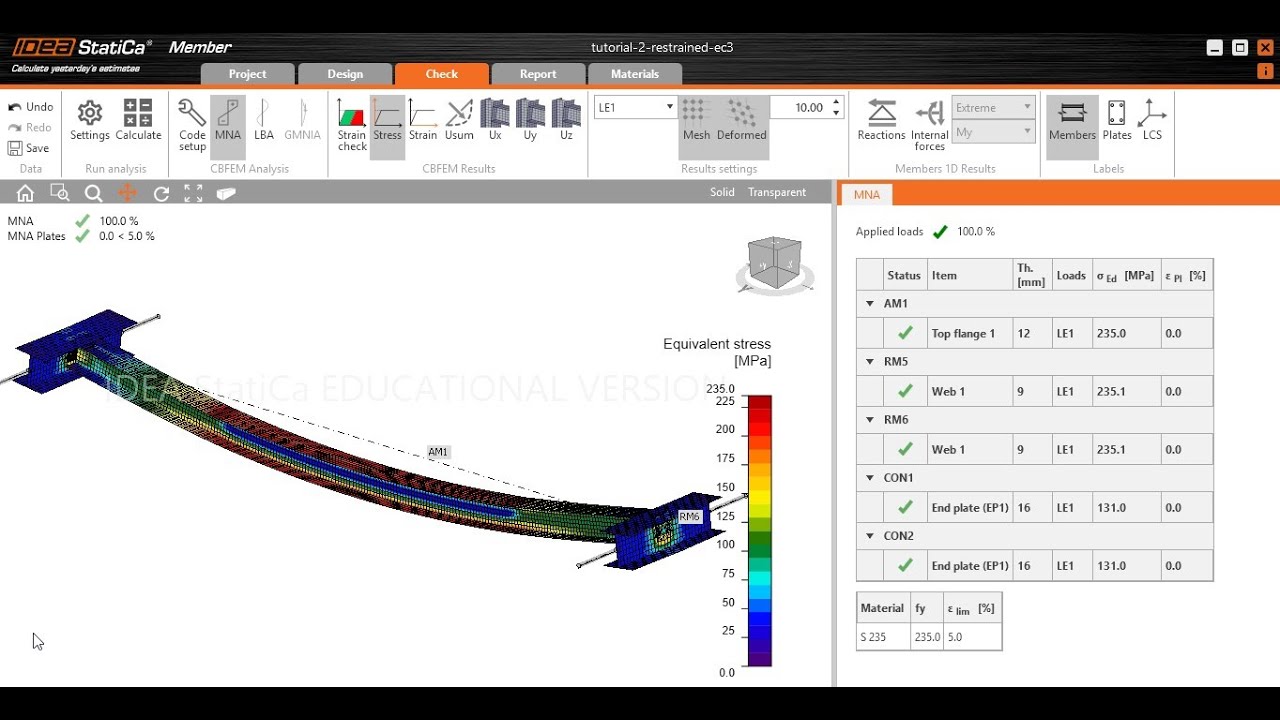The image size is (1280, 720).
Task: Show Ux displacement results
Action: click(495, 120)
